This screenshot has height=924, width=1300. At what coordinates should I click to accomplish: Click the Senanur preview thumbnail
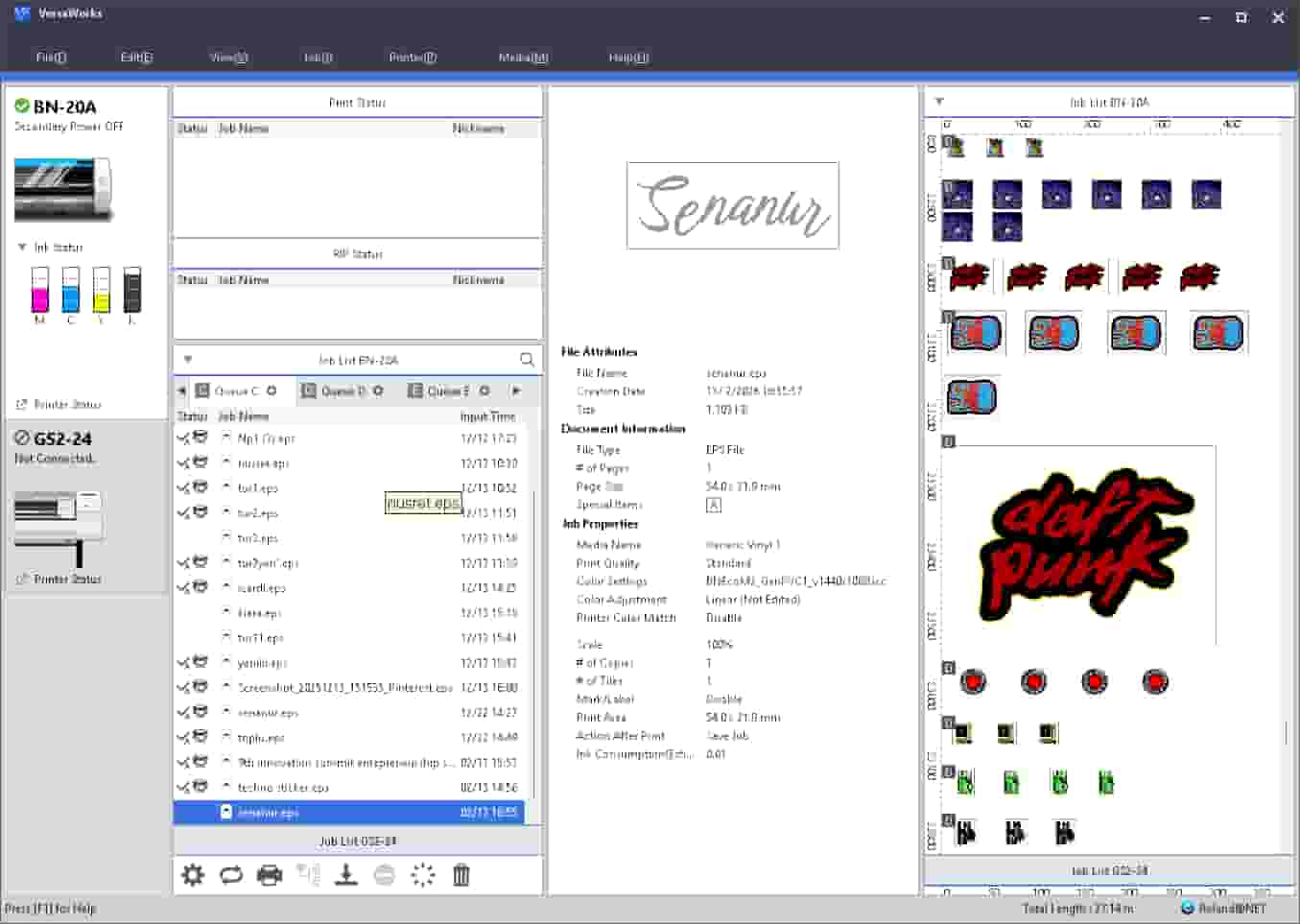coord(733,205)
